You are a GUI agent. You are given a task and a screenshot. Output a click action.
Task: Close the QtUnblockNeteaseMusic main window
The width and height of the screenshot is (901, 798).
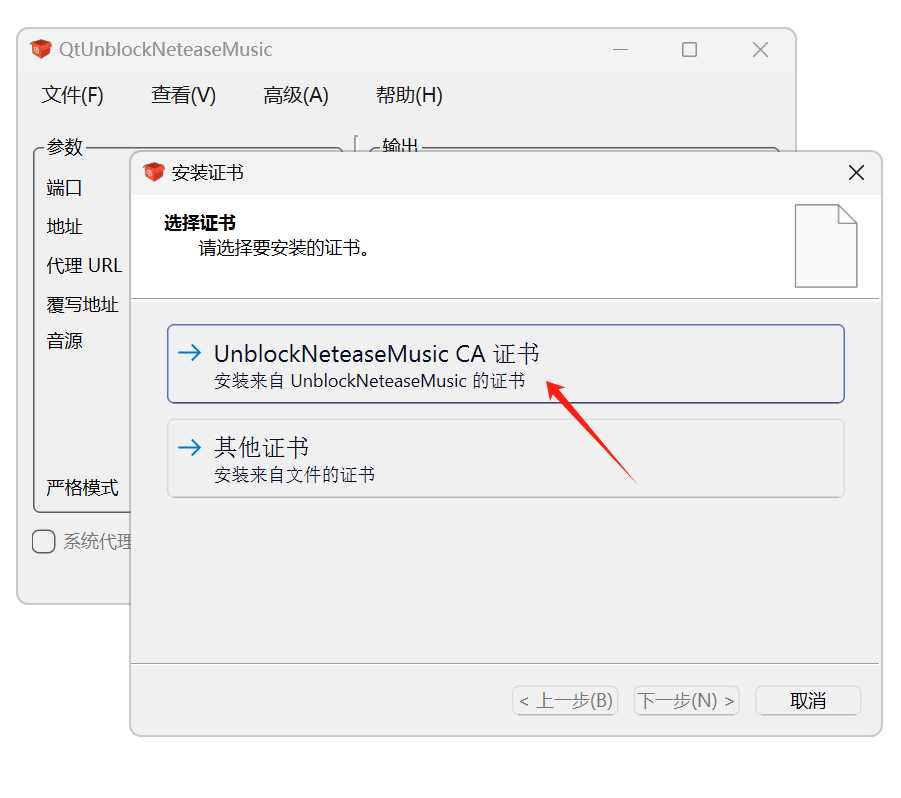click(760, 50)
